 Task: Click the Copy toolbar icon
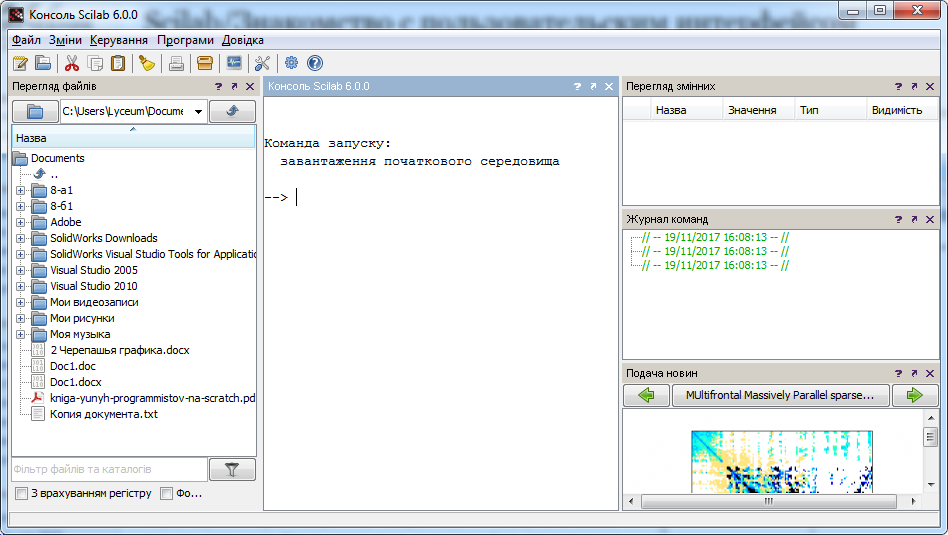[x=95, y=63]
